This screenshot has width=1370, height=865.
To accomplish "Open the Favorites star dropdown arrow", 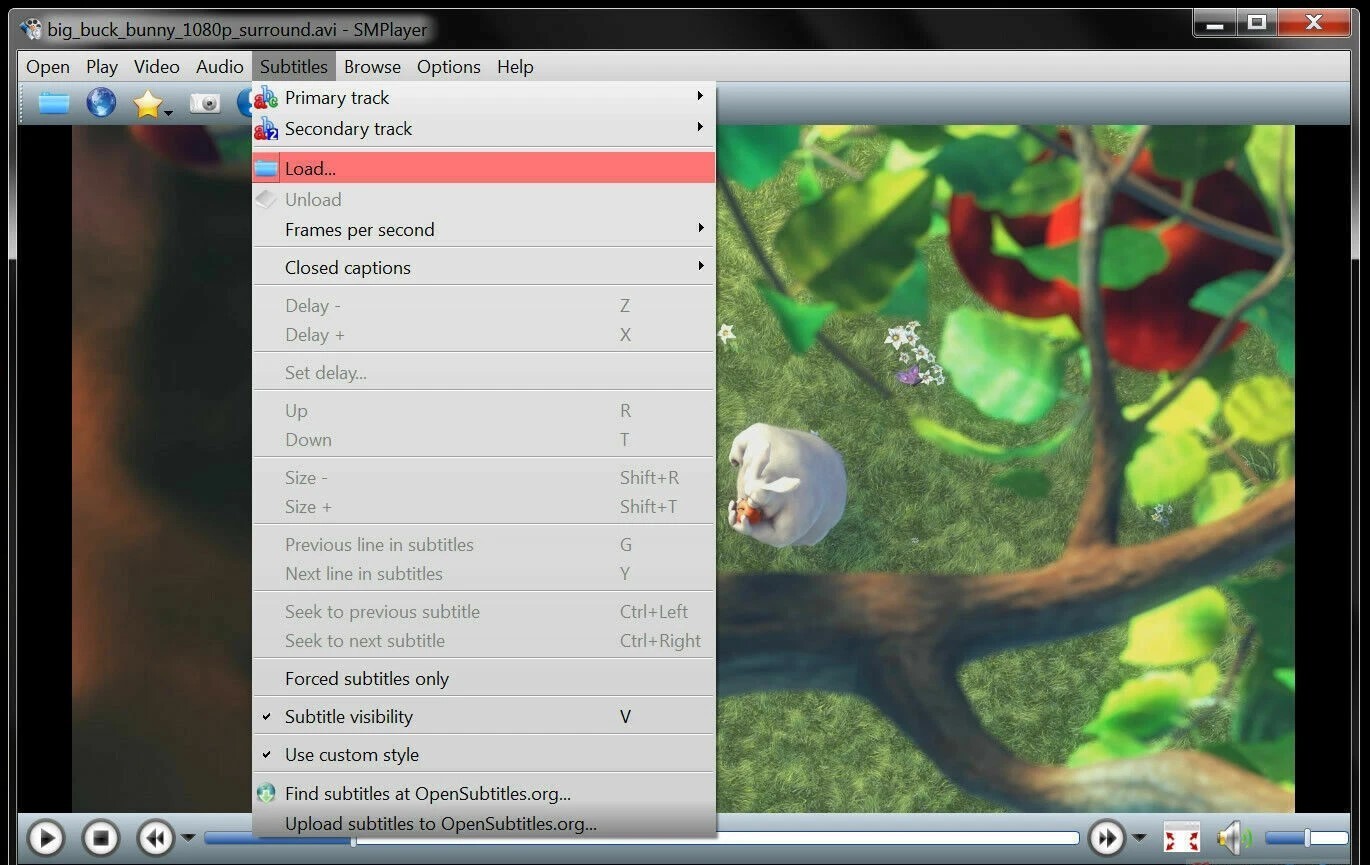I will (x=169, y=112).
